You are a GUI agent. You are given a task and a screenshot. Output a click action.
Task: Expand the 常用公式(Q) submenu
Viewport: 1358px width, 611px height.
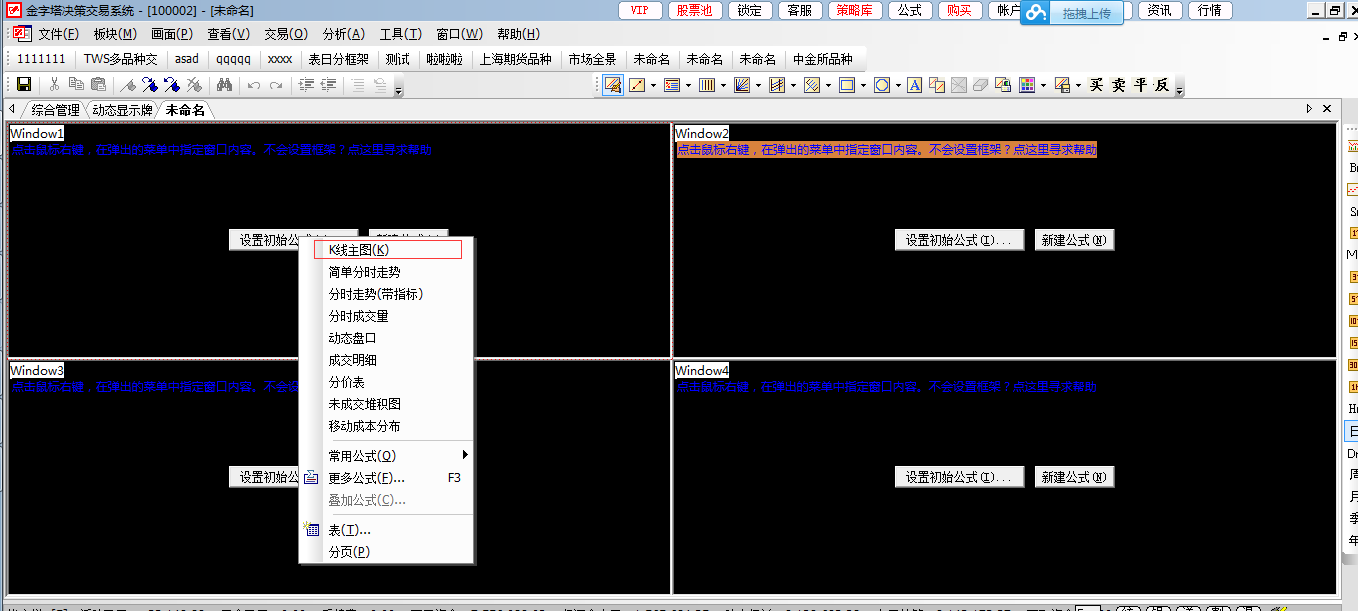point(387,456)
